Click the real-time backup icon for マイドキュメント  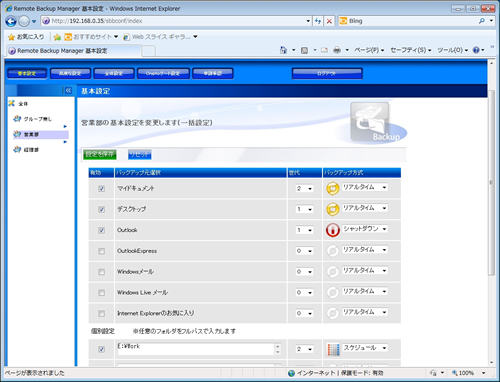click(x=332, y=188)
